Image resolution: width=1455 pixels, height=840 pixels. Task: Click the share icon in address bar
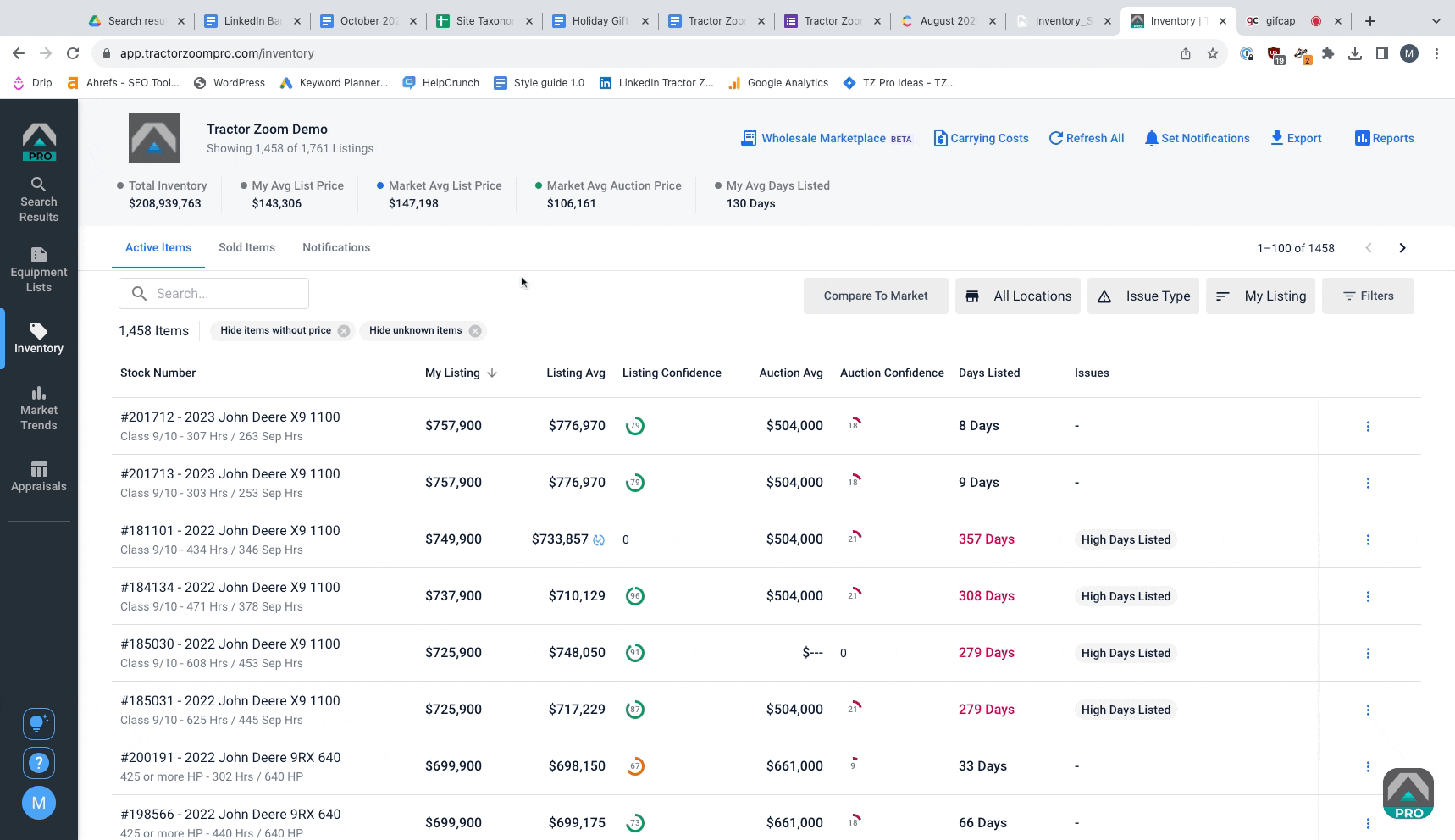click(1186, 53)
